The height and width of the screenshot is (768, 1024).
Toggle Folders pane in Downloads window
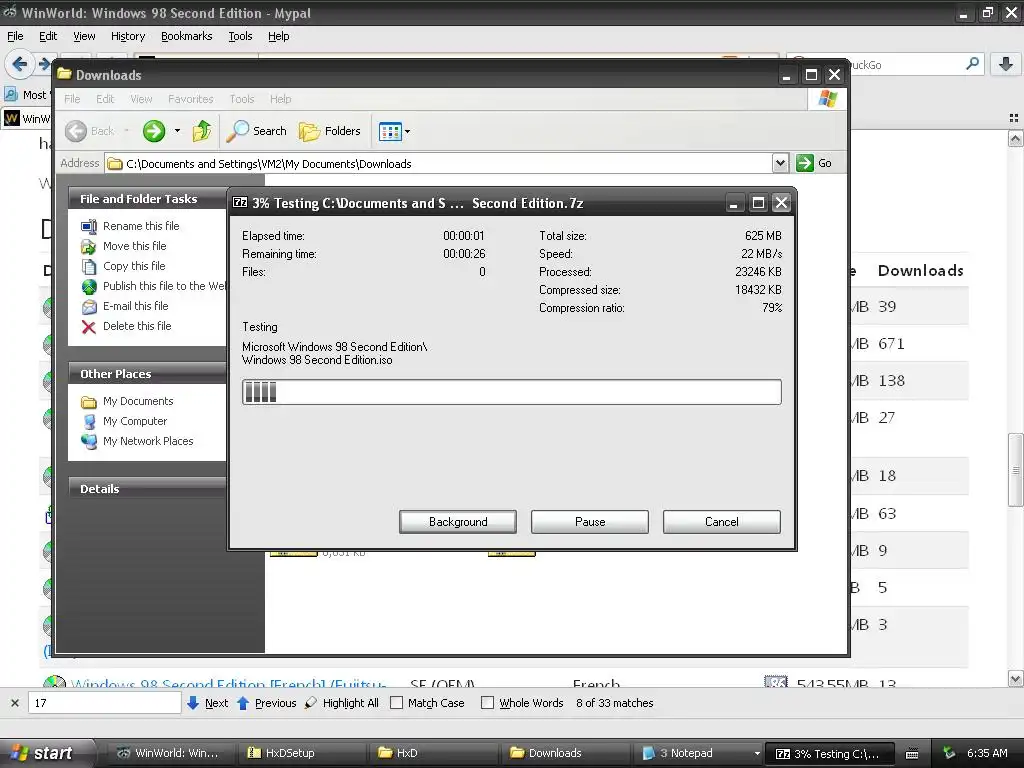(330, 131)
